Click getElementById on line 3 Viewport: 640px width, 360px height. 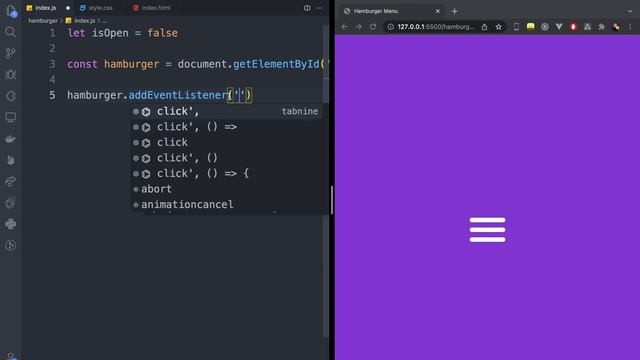tap(276, 64)
